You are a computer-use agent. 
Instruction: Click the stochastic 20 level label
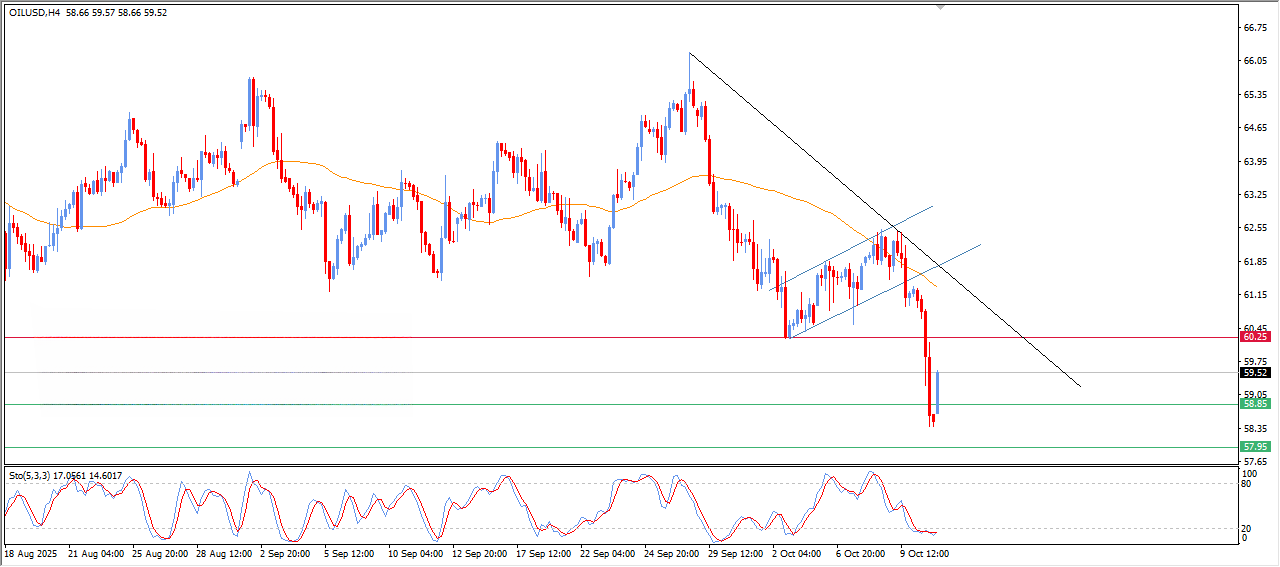click(1246, 528)
